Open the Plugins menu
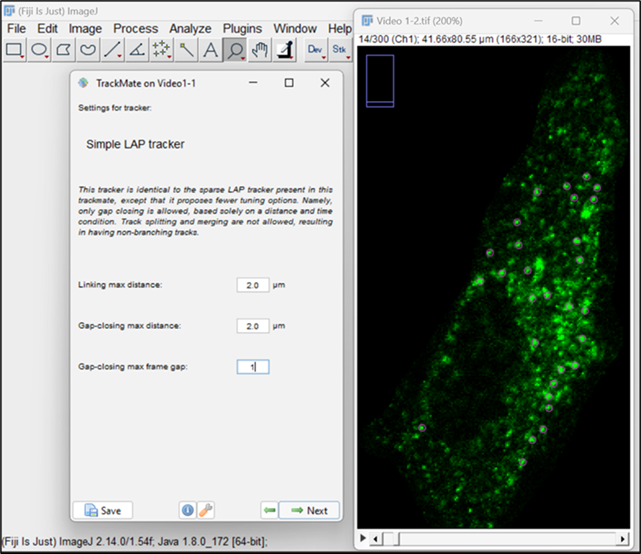Screen dimensions: 641x554 (x=242, y=29)
